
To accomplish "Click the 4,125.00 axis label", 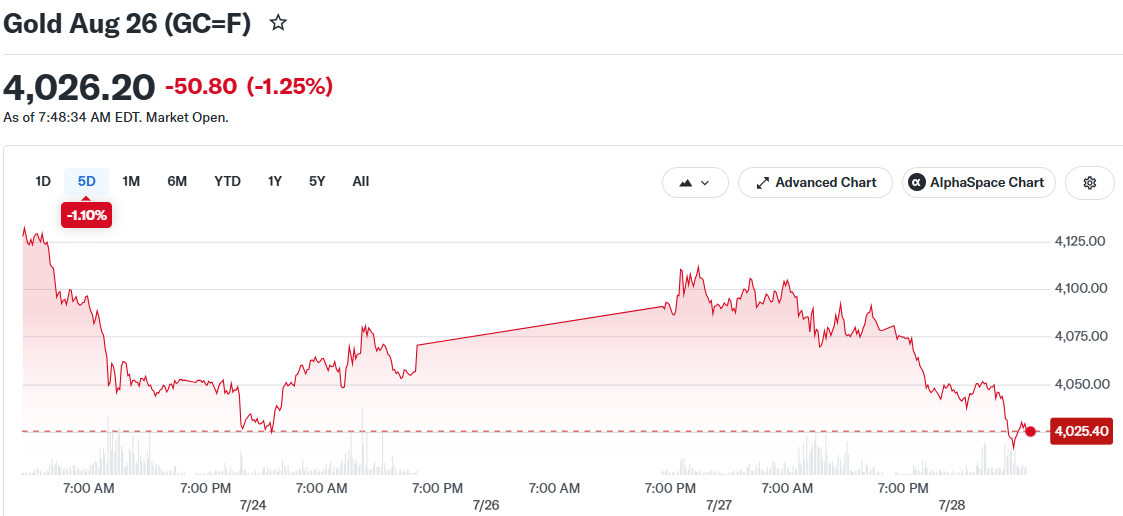I will [1079, 242].
